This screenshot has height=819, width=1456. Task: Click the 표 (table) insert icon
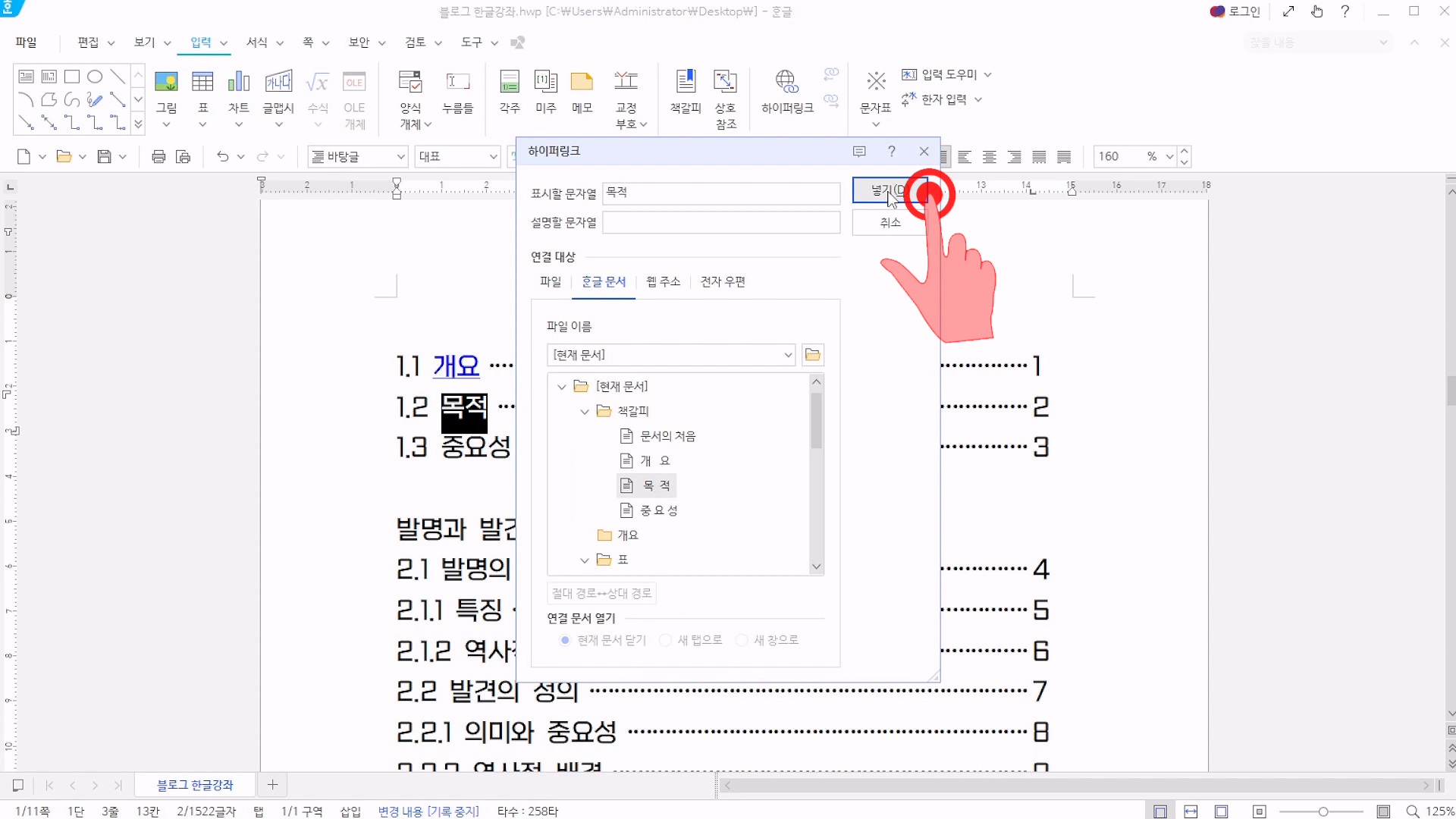click(x=202, y=82)
